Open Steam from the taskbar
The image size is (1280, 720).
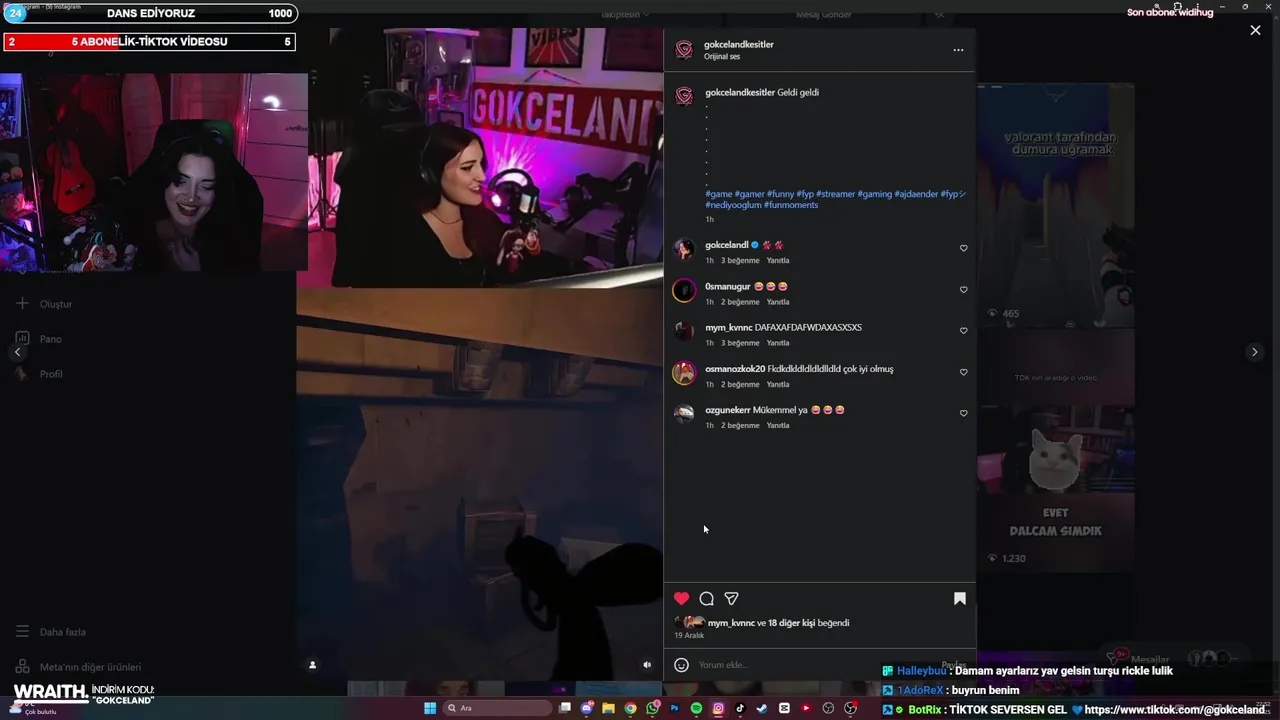[x=762, y=708]
